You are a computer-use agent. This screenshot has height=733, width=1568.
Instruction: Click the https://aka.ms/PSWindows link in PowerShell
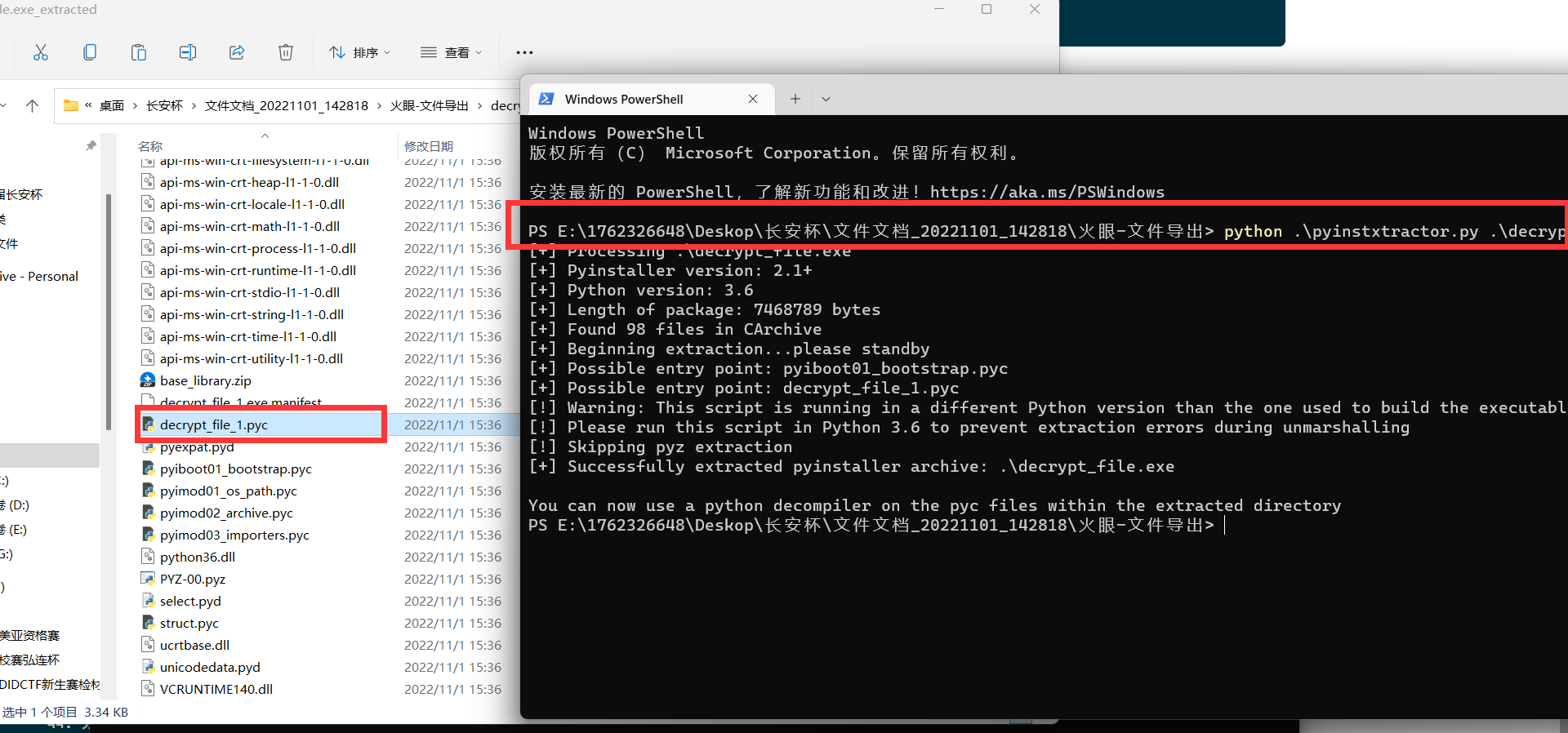[x=1047, y=193]
